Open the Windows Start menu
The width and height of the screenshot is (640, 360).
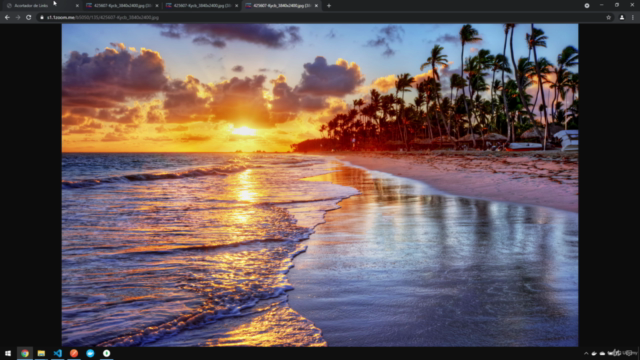8,353
